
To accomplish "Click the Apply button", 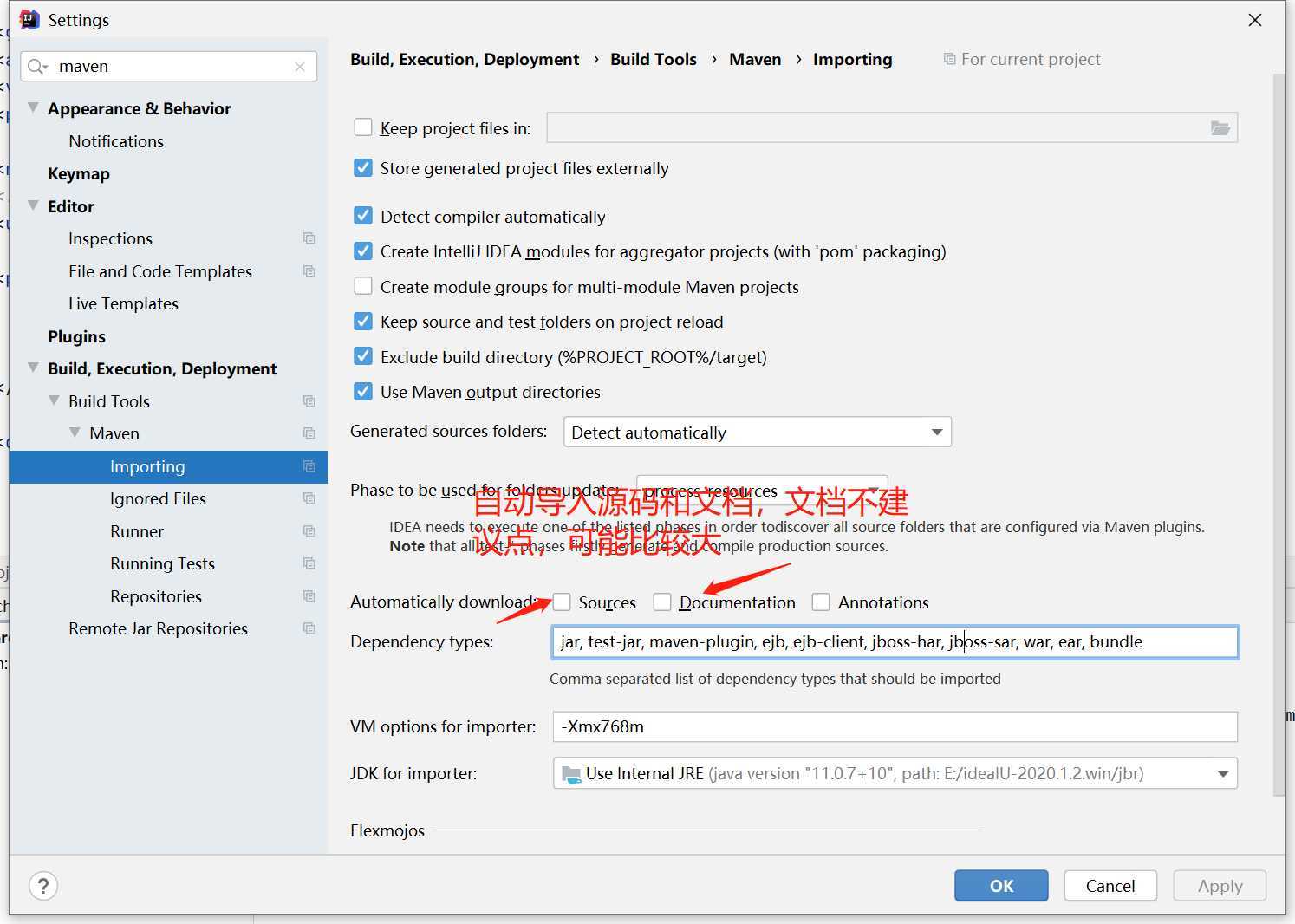I will tap(1220, 886).
